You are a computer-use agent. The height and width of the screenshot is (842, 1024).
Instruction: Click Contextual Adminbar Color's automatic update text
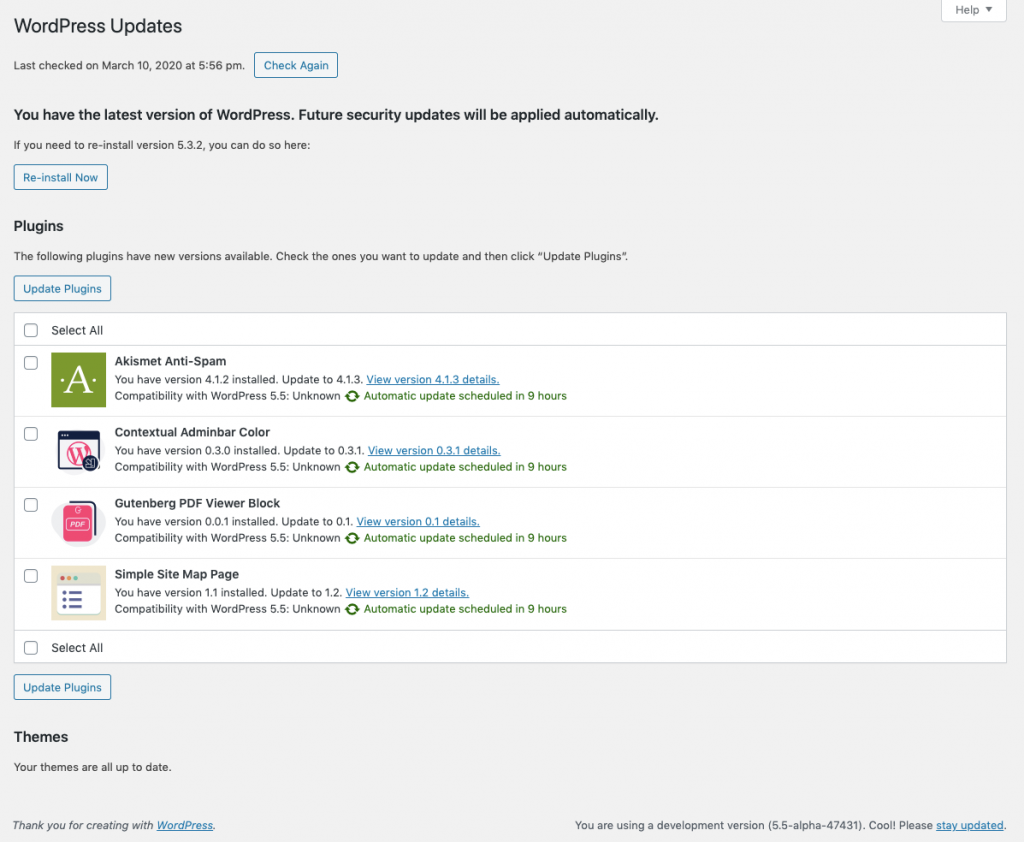[x=465, y=467]
